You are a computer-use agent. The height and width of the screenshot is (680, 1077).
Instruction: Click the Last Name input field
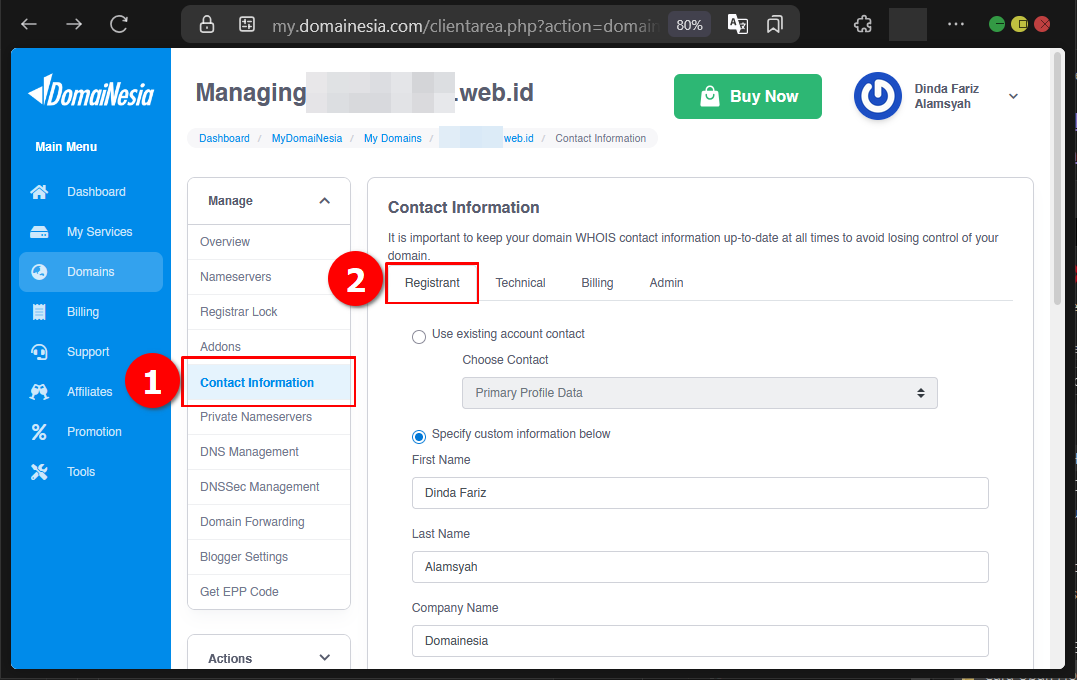click(700, 567)
